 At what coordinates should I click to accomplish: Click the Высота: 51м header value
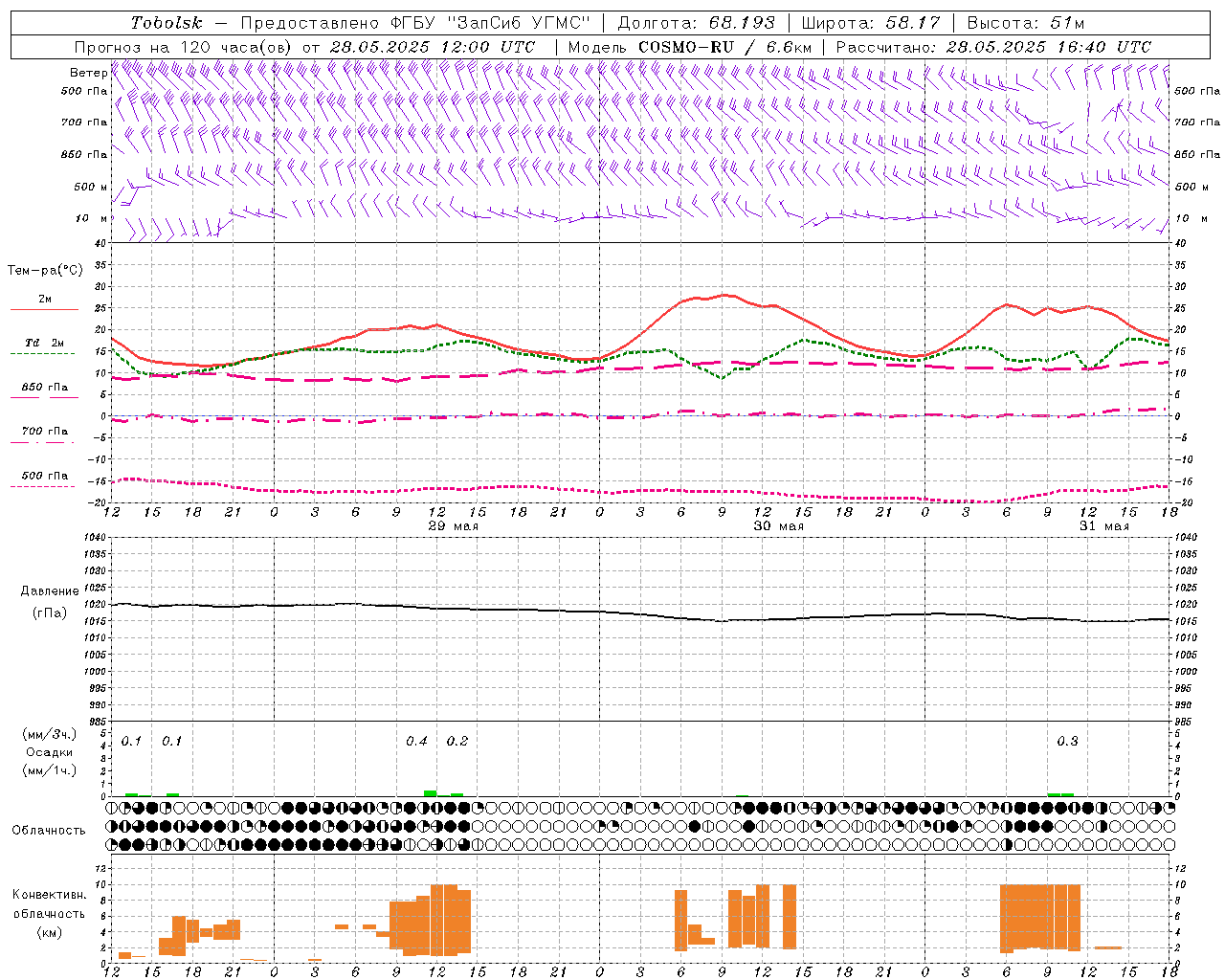(1026, 23)
